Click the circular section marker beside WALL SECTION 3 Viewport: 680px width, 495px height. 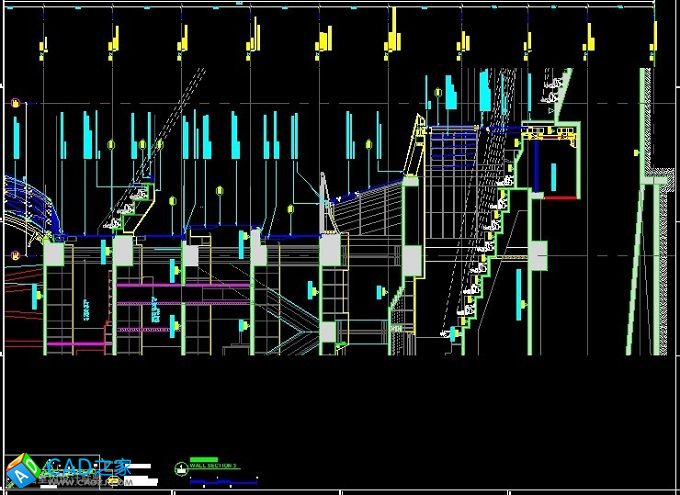coord(180,467)
